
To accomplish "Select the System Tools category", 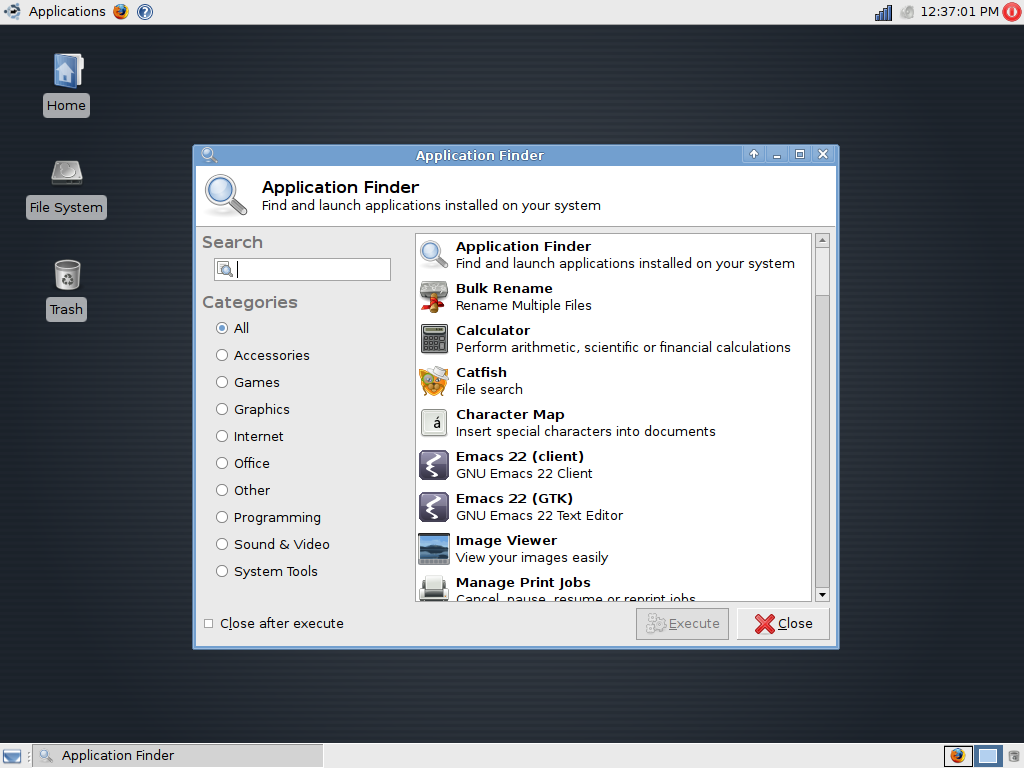I will point(222,571).
